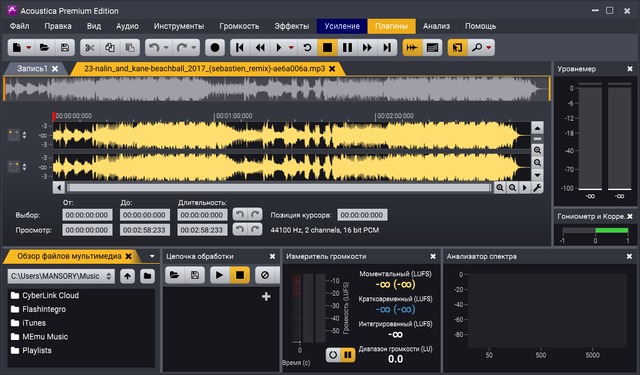Close the beachball mp3 file tab
This screenshot has height=375, width=640.
click(332, 69)
